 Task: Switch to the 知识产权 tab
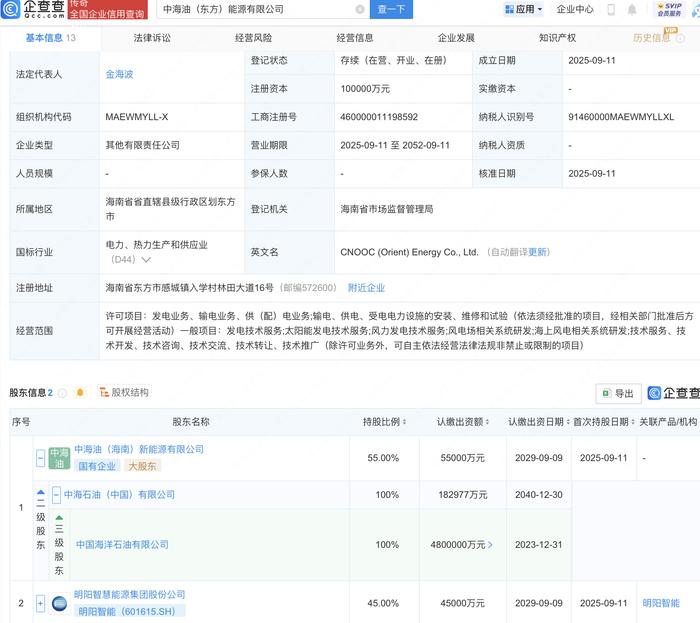click(557, 38)
